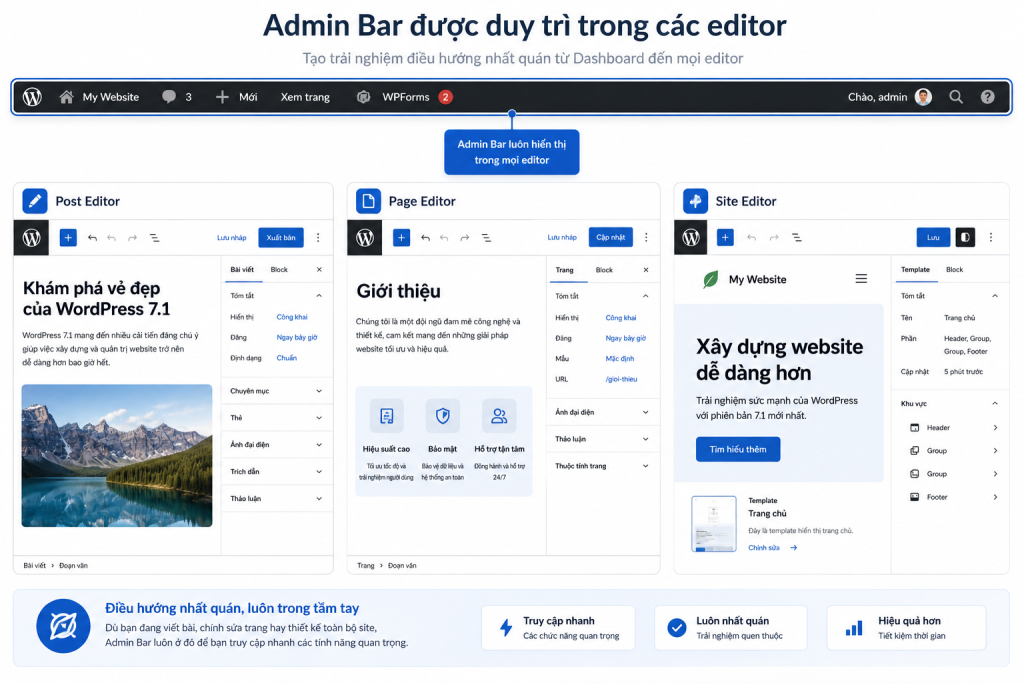Switch to Block tab in Site Editor
The width and height of the screenshot is (1024, 683).
tap(955, 270)
